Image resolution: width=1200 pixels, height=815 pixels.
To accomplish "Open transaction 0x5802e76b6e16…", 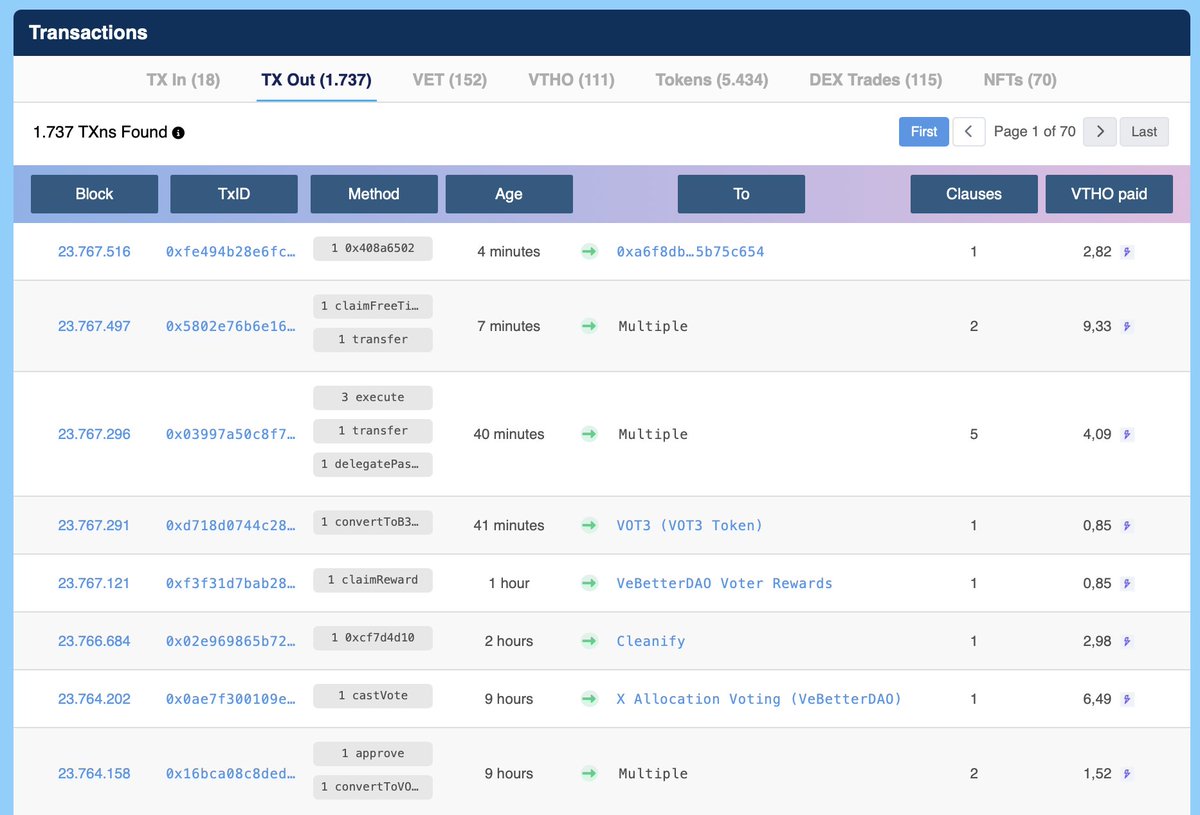I will pyautogui.click(x=231, y=326).
